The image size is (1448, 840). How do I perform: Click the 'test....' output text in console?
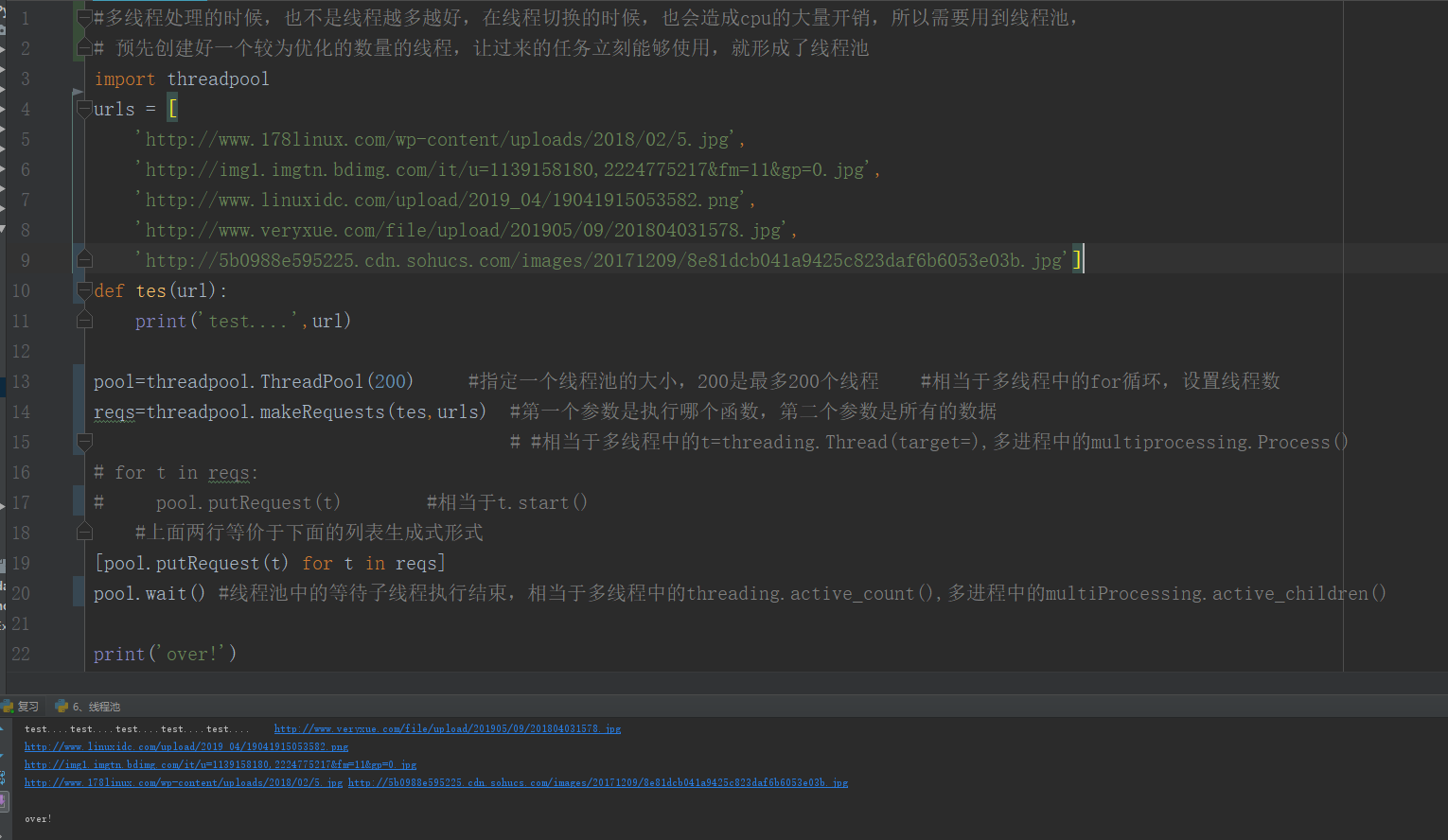tap(137, 729)
